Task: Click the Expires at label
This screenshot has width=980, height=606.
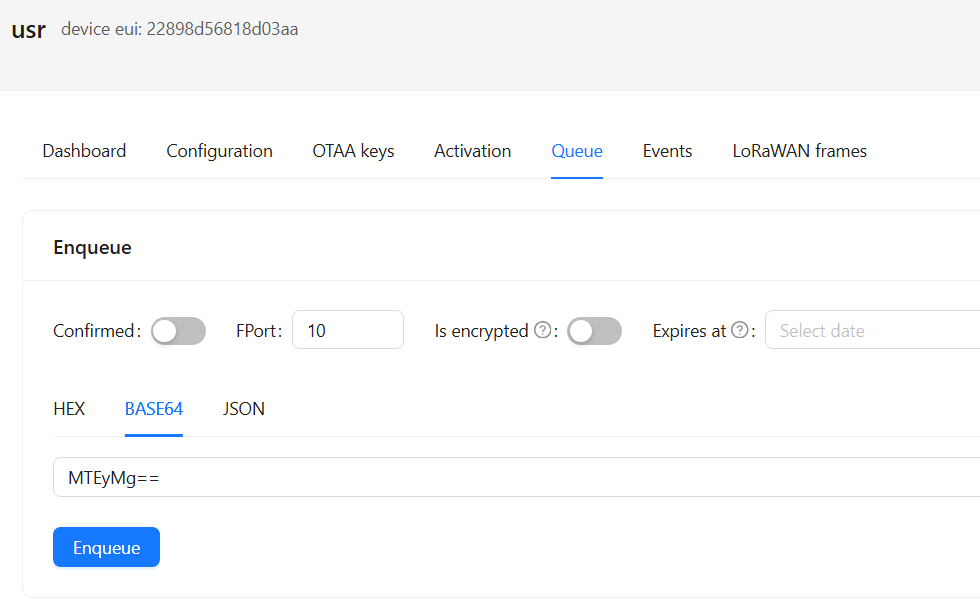Action: 689,330
